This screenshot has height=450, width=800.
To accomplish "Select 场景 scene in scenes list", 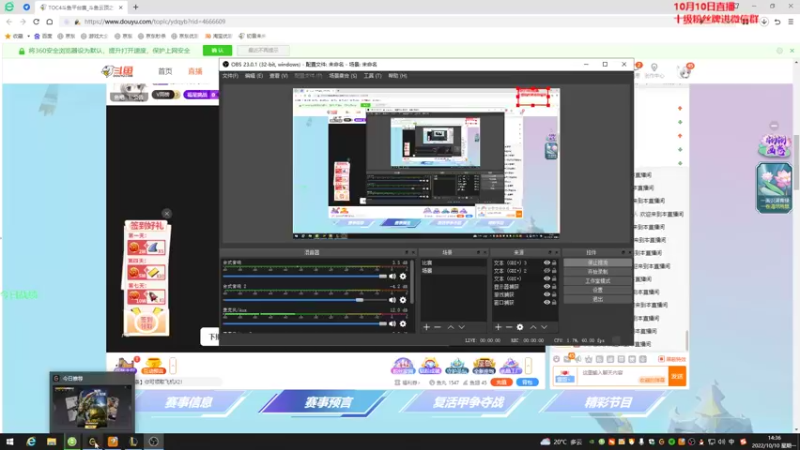I will coord(453,270).
